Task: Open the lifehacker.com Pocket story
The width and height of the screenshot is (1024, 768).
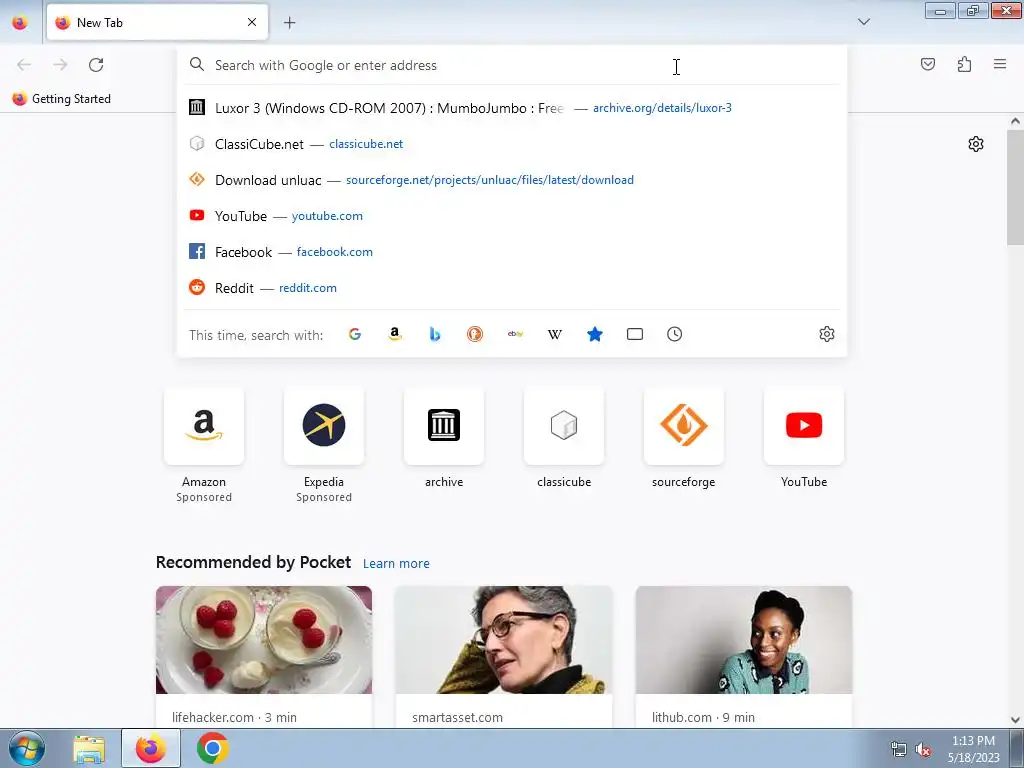Action: (264, 656)
